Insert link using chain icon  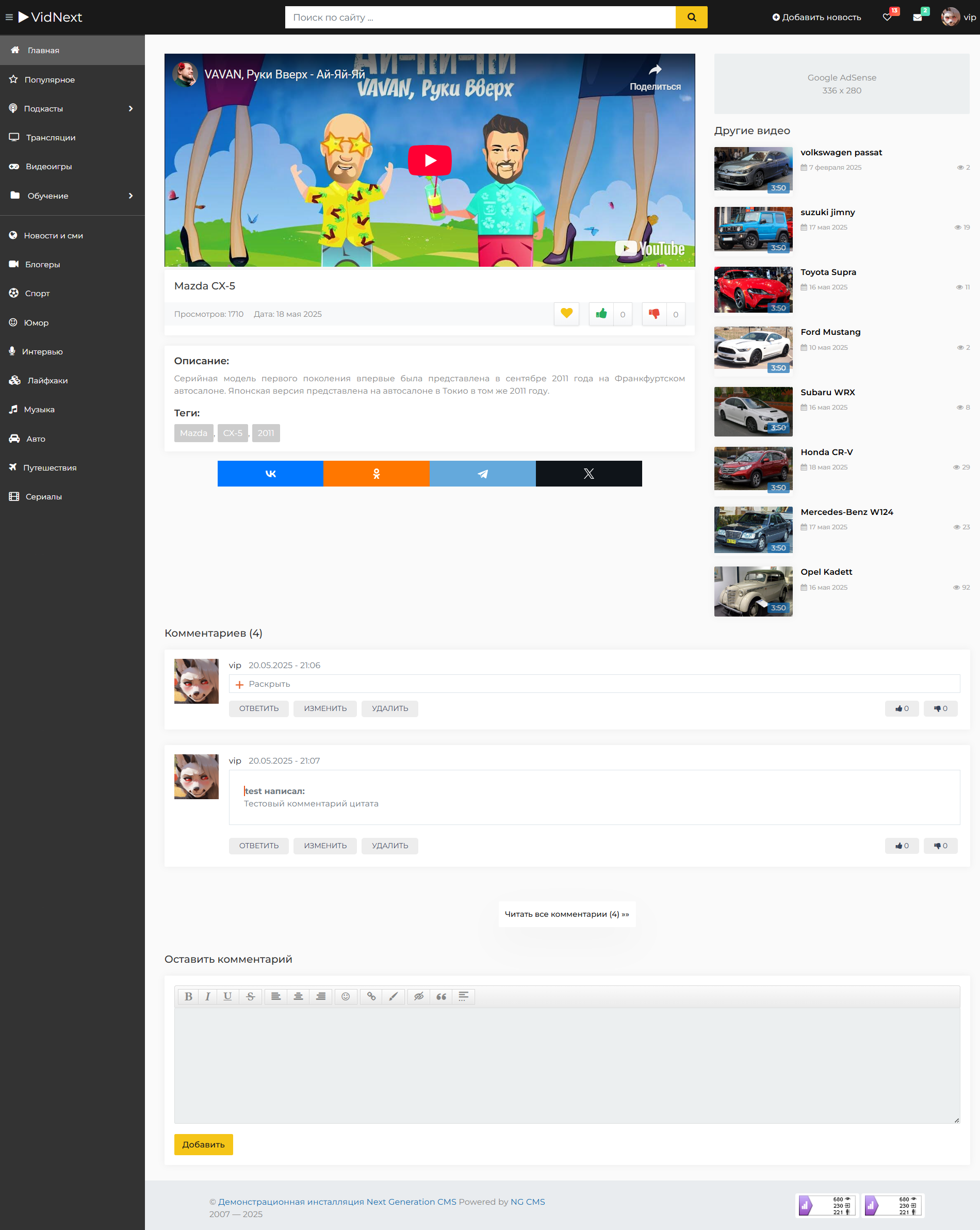coord(371,996)
